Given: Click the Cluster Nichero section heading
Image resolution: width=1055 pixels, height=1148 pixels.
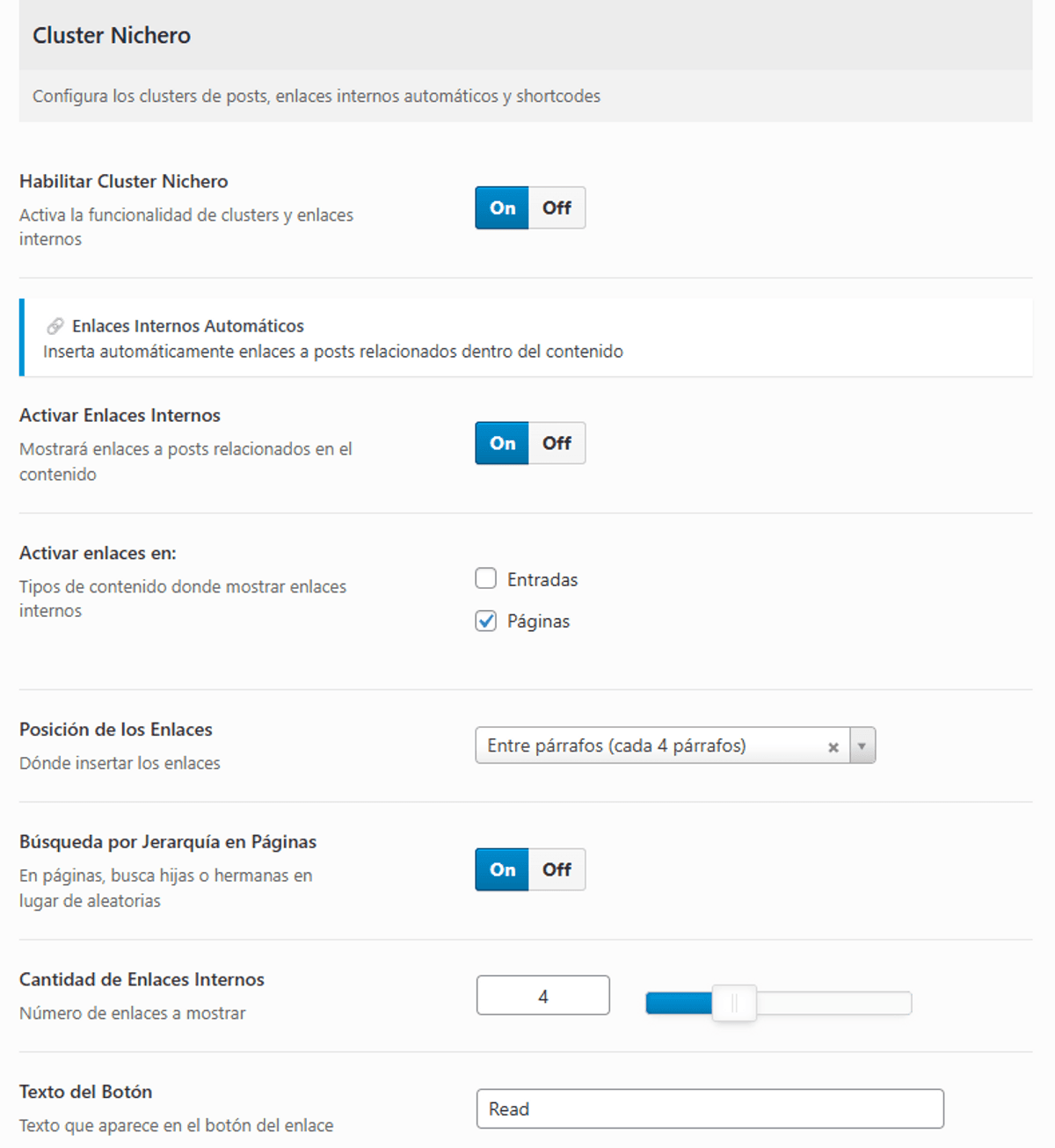Looking at the screenshot, I should [x=112, y=35].
